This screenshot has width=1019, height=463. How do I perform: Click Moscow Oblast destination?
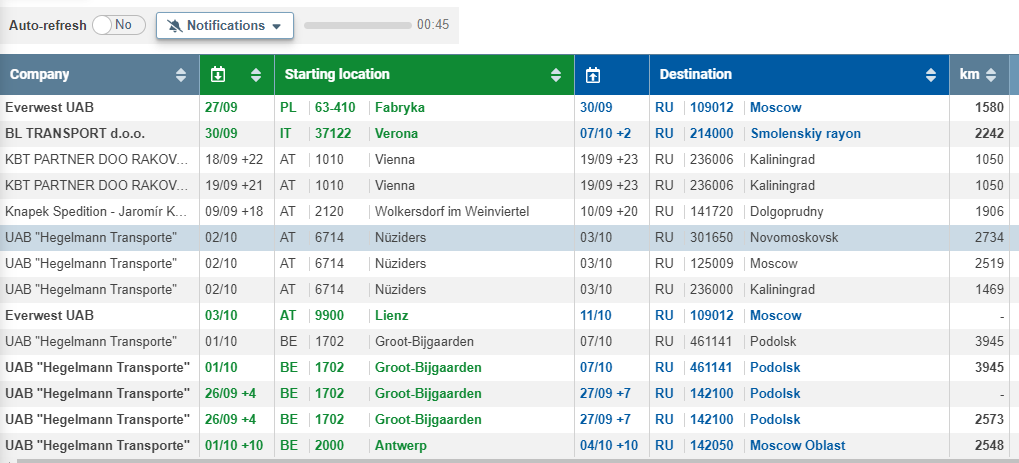tap(797, 445)
